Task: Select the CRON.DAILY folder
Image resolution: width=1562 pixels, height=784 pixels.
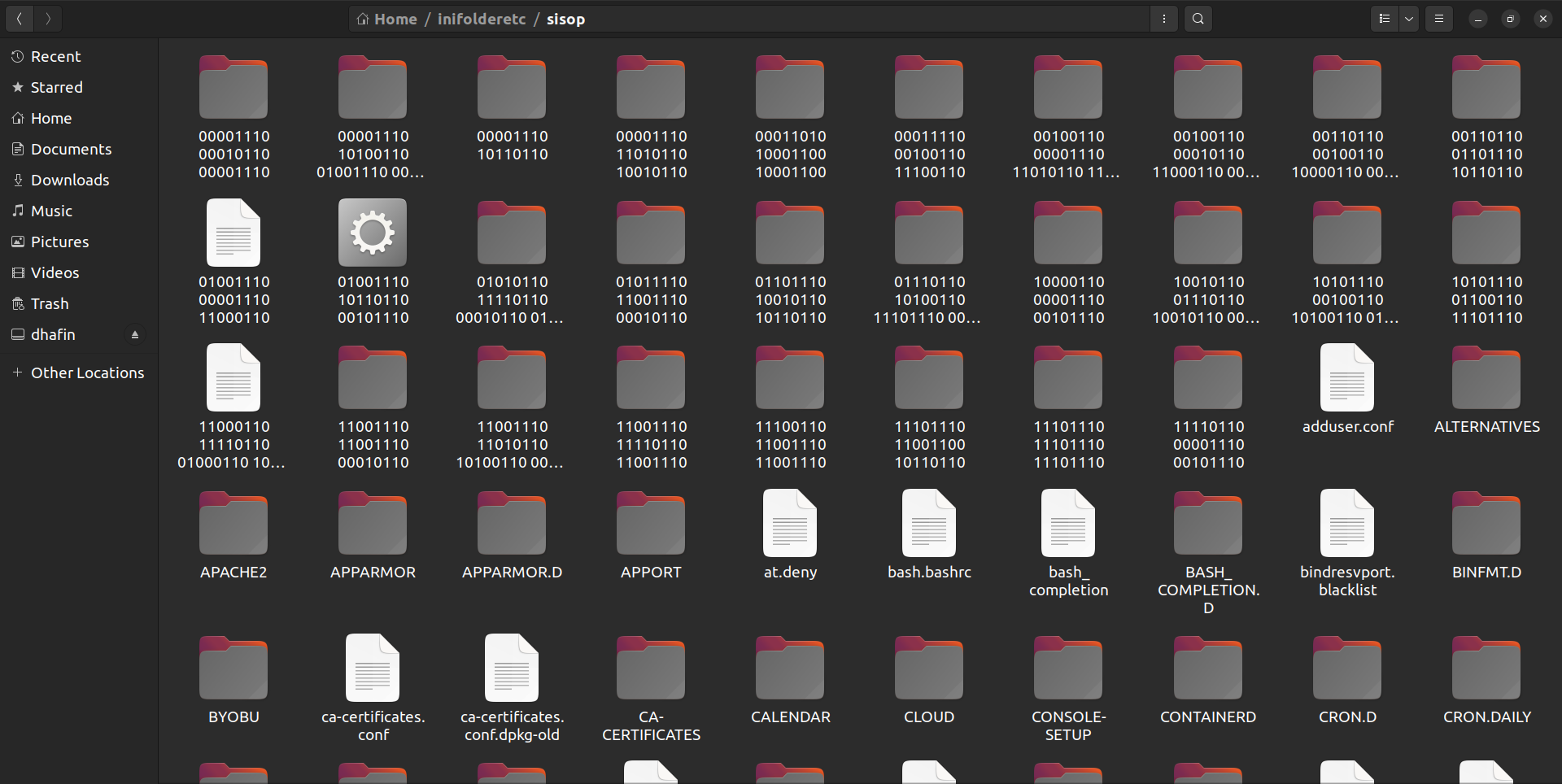Action: coord(1486,680)
